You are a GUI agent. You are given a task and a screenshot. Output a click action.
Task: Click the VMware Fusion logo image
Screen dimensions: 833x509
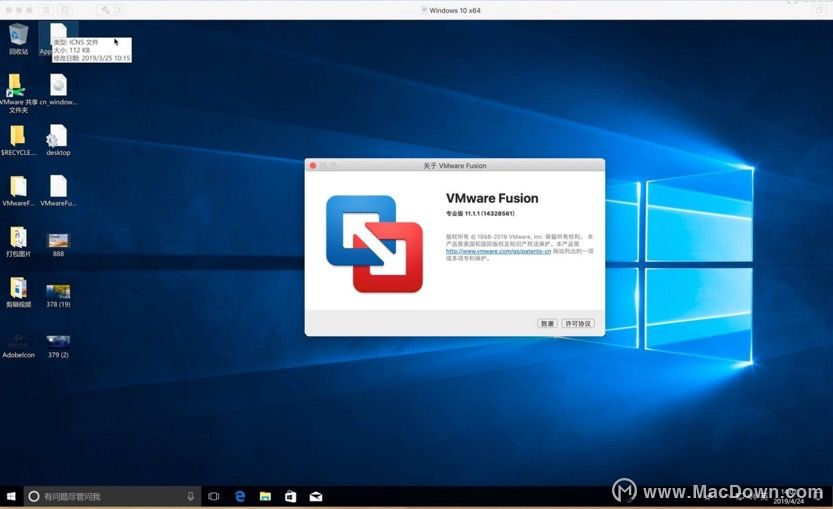(x=375, y=244)
